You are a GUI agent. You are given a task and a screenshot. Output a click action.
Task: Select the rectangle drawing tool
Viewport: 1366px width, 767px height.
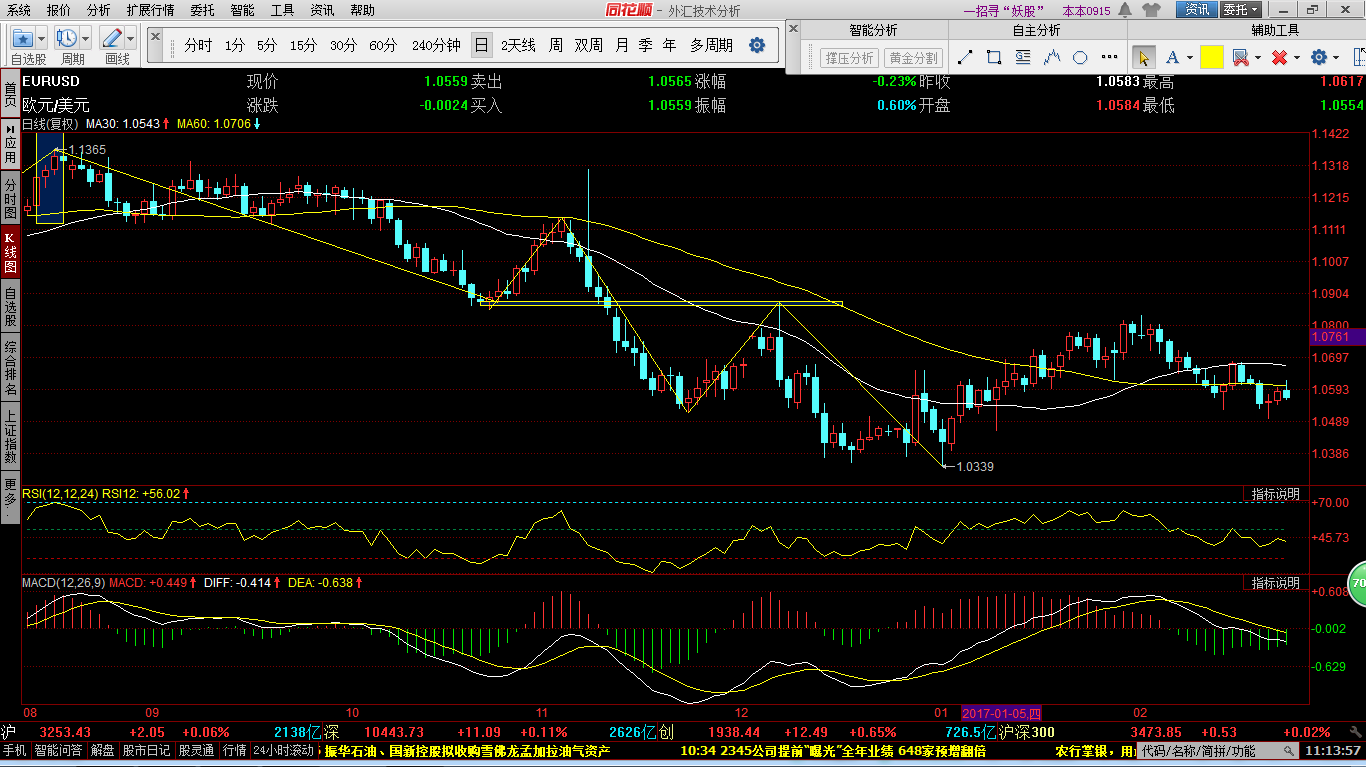[993, 58]
